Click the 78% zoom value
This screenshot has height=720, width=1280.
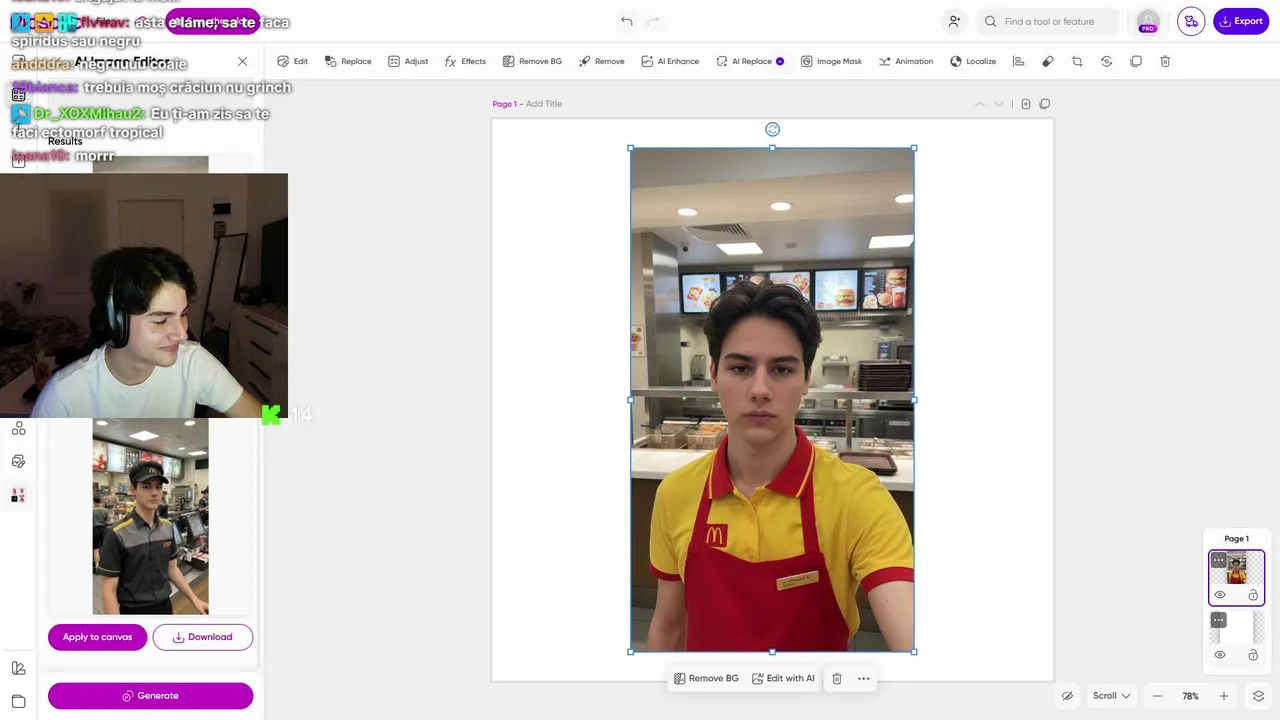point(1190,696)
